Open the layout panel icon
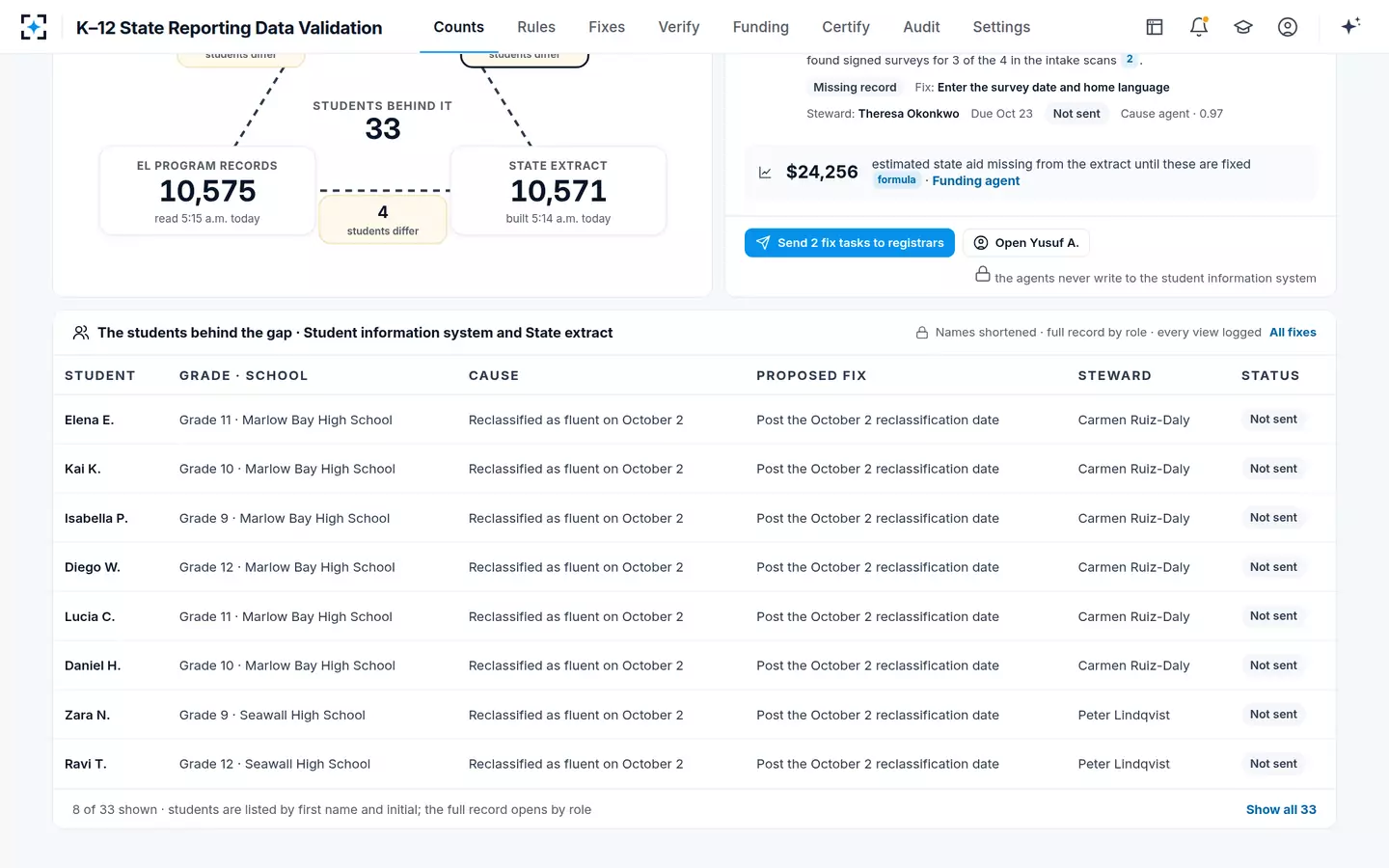The width and height of the screenshot is (1389, 868). (x=1155, y=27)
